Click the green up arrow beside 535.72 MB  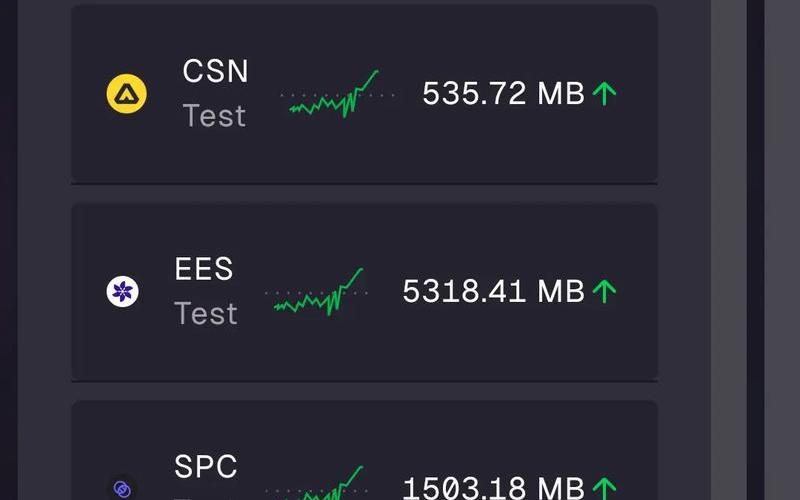pyautogui.click(x=605, y=93)
